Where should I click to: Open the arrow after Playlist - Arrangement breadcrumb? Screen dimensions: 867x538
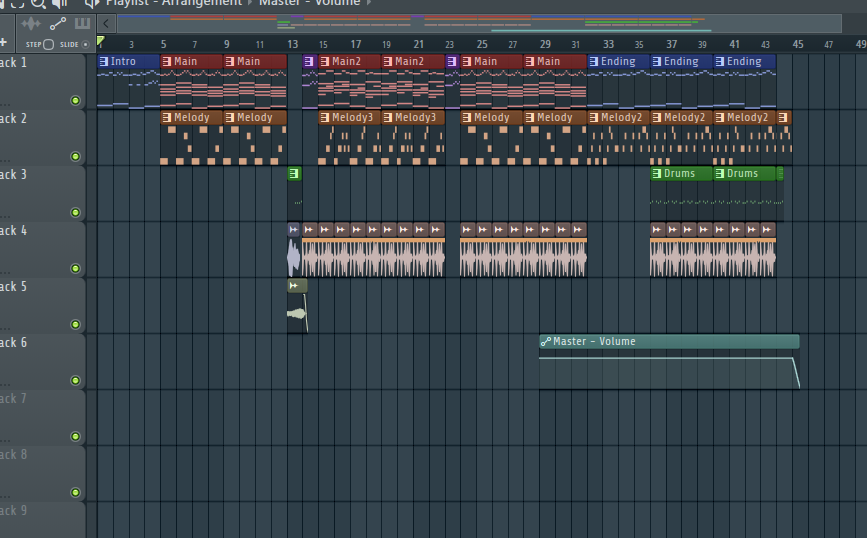[250, 3]
